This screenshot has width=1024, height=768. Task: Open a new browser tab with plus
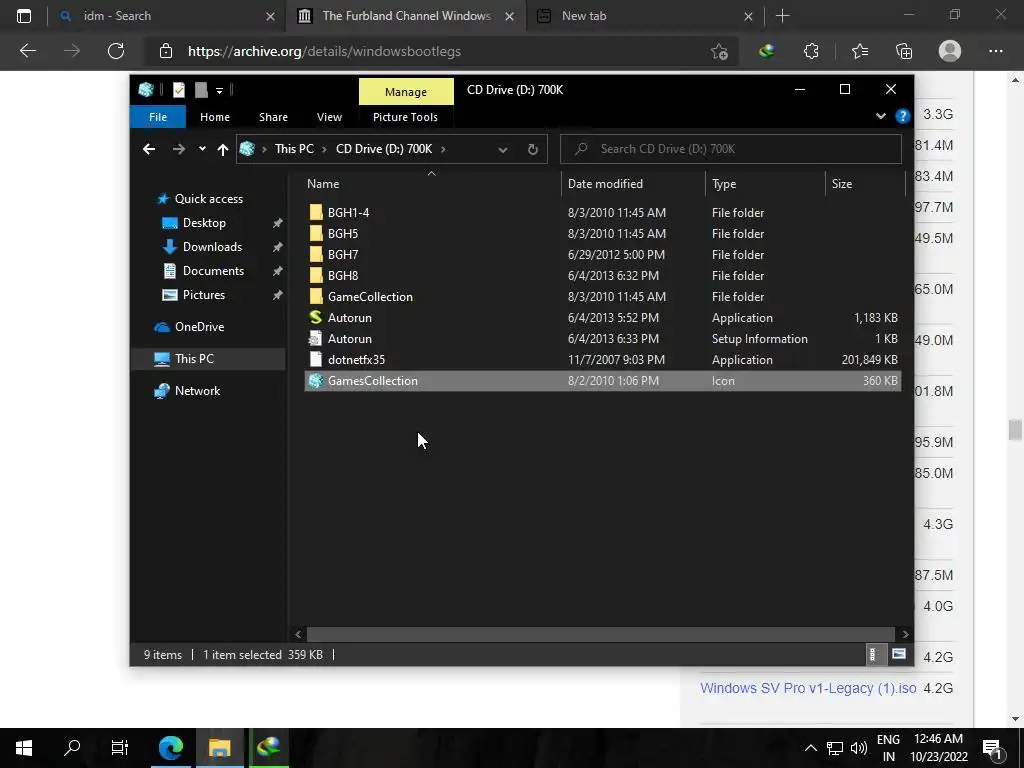(x=782, y=16)
